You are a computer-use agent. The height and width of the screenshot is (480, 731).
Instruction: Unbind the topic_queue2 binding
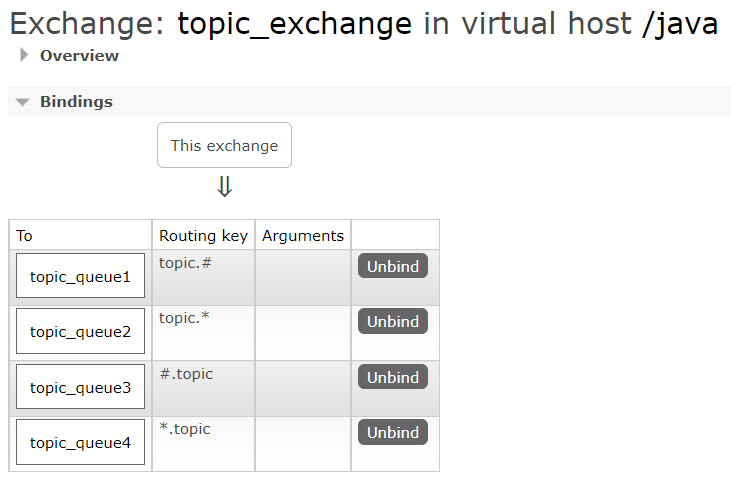tap(393, 322)
